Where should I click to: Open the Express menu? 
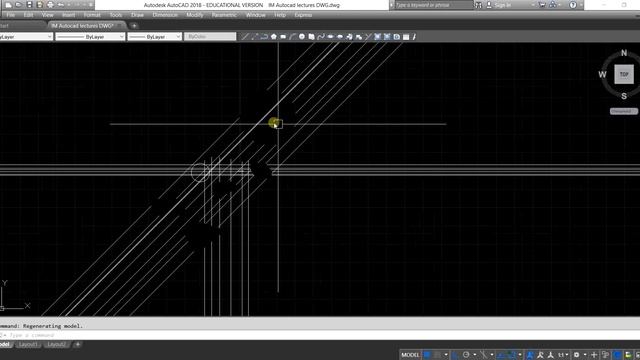click(303, 15)
